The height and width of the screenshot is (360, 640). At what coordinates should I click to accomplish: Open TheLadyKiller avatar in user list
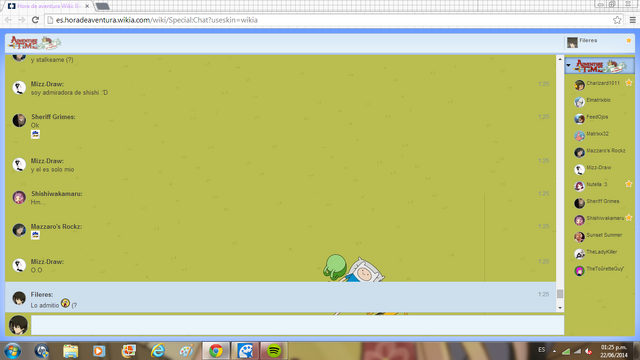click(579, 254)
